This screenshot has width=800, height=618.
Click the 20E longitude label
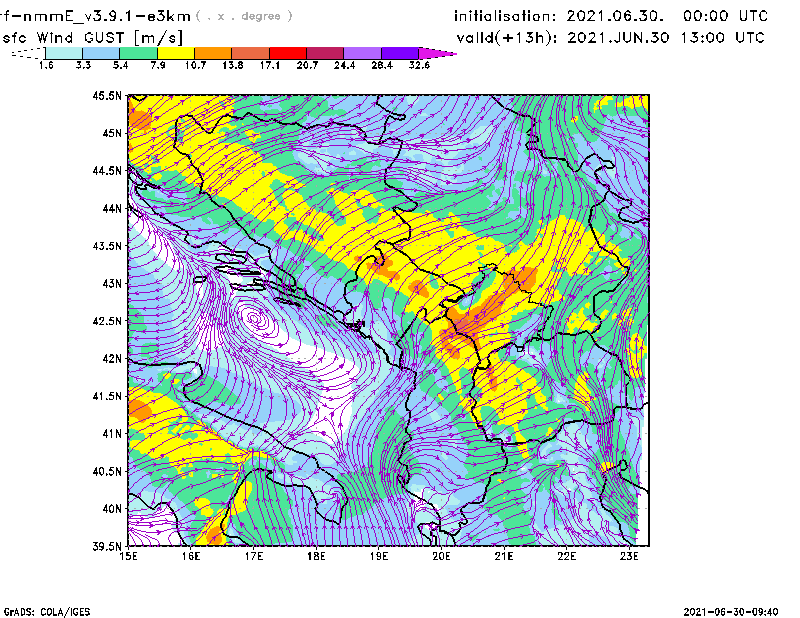pos(442,556)
